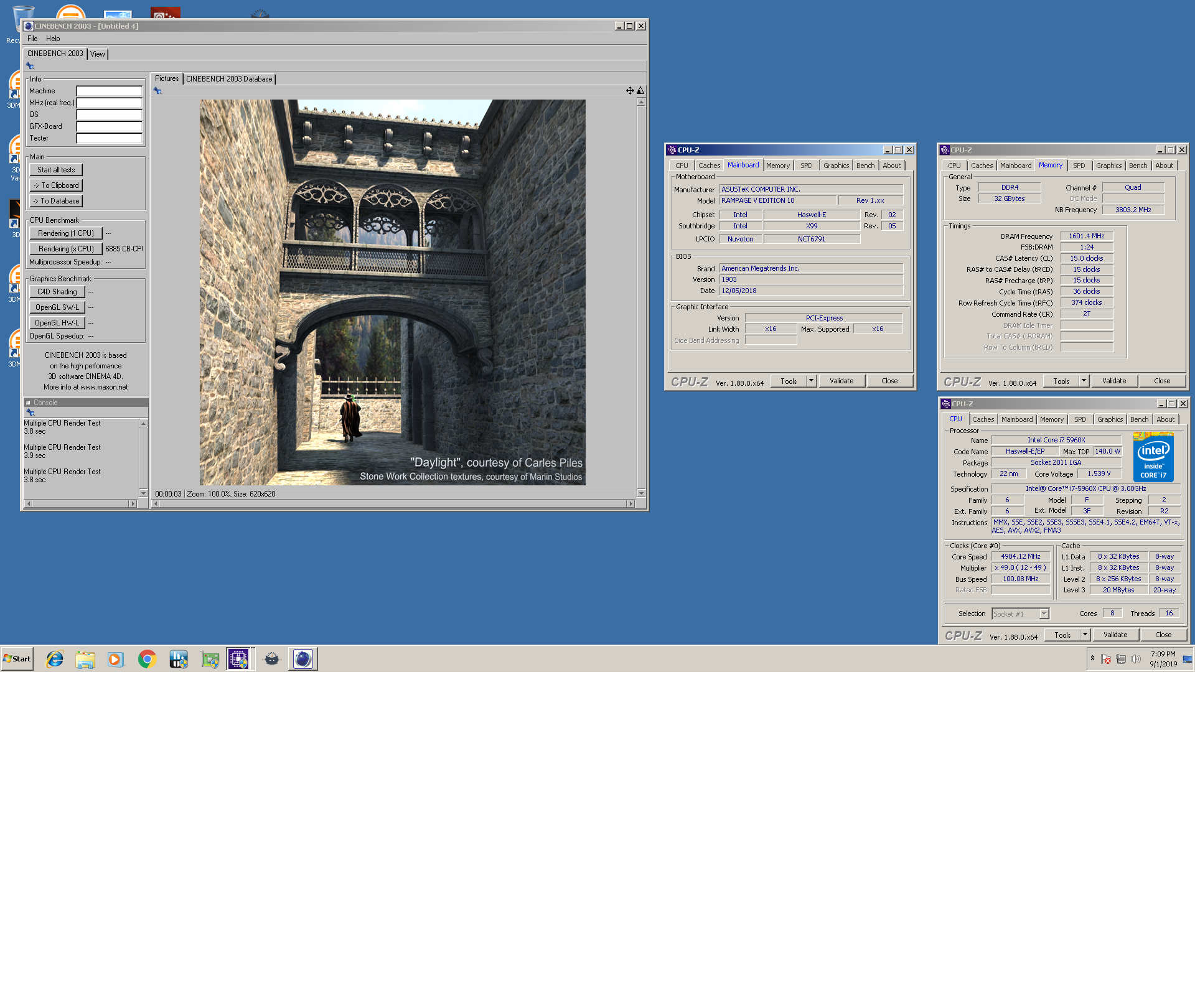Launch Windows Media Player from taskbar
Image resolution: width=1195 pixels, height=1008 pixels.
pyautogui.click(x=116, y=659)
